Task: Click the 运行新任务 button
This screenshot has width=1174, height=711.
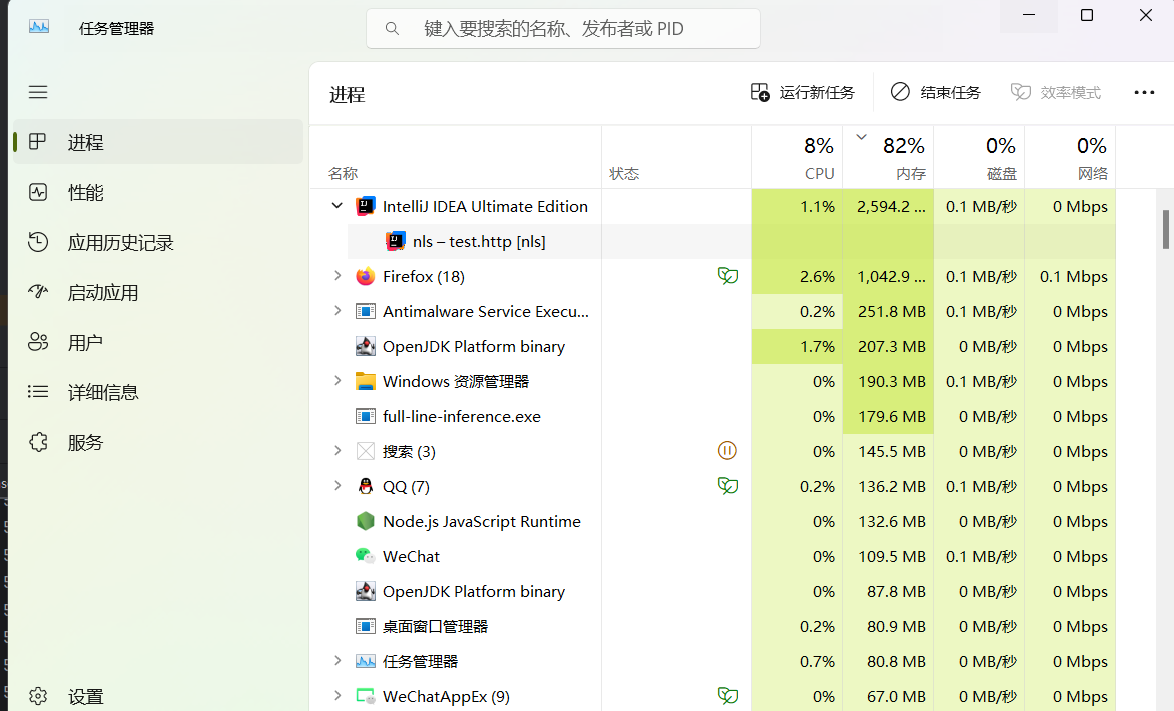Action: click(x=802, y=92)
